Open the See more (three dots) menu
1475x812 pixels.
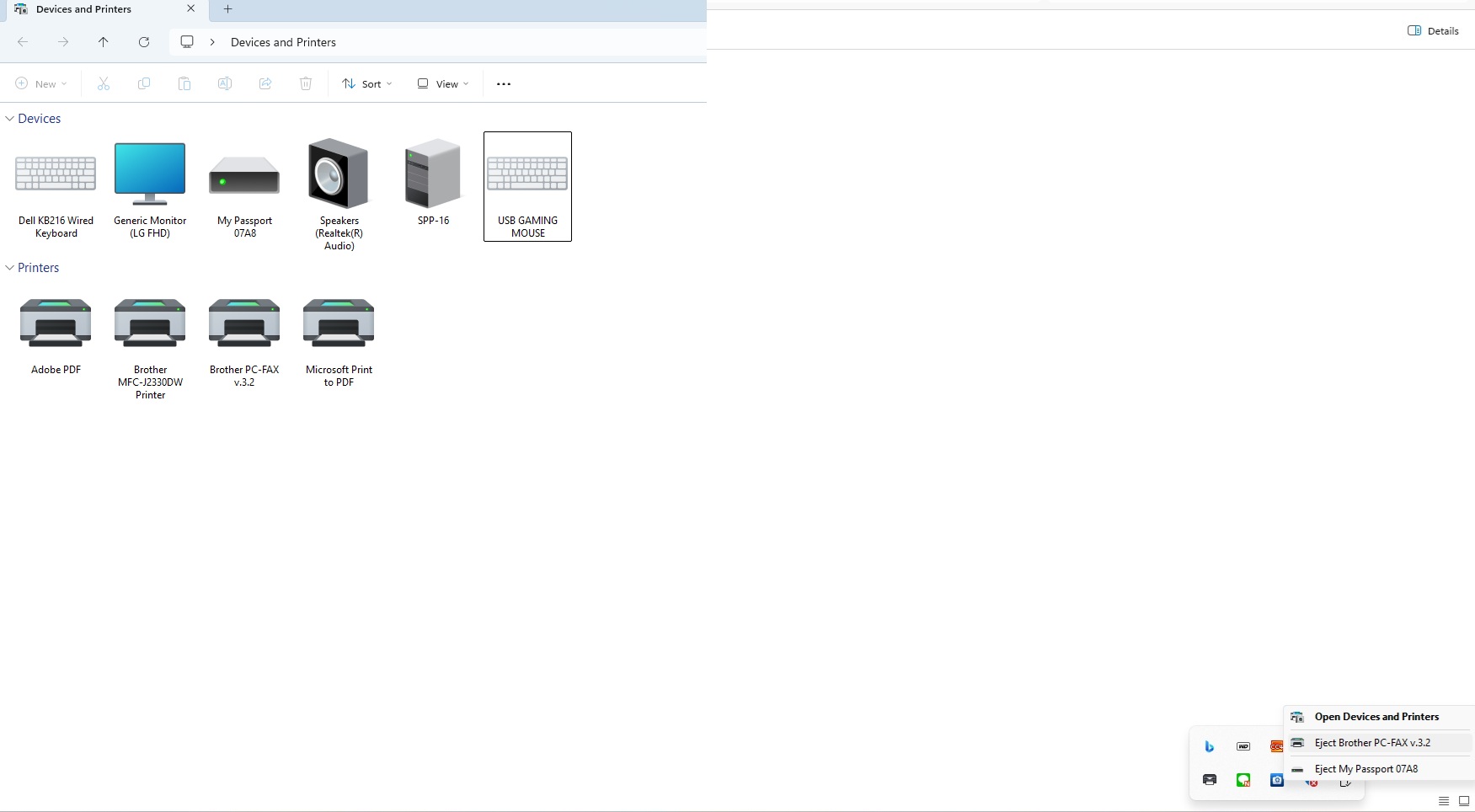[504, 83]
